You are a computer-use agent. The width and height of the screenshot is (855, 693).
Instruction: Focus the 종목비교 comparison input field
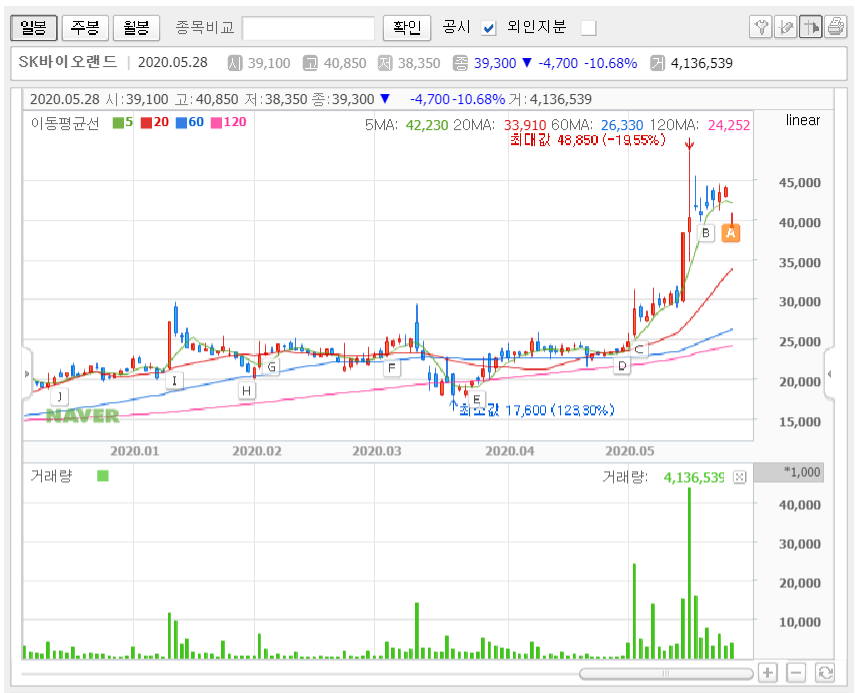tap(308, 28)
